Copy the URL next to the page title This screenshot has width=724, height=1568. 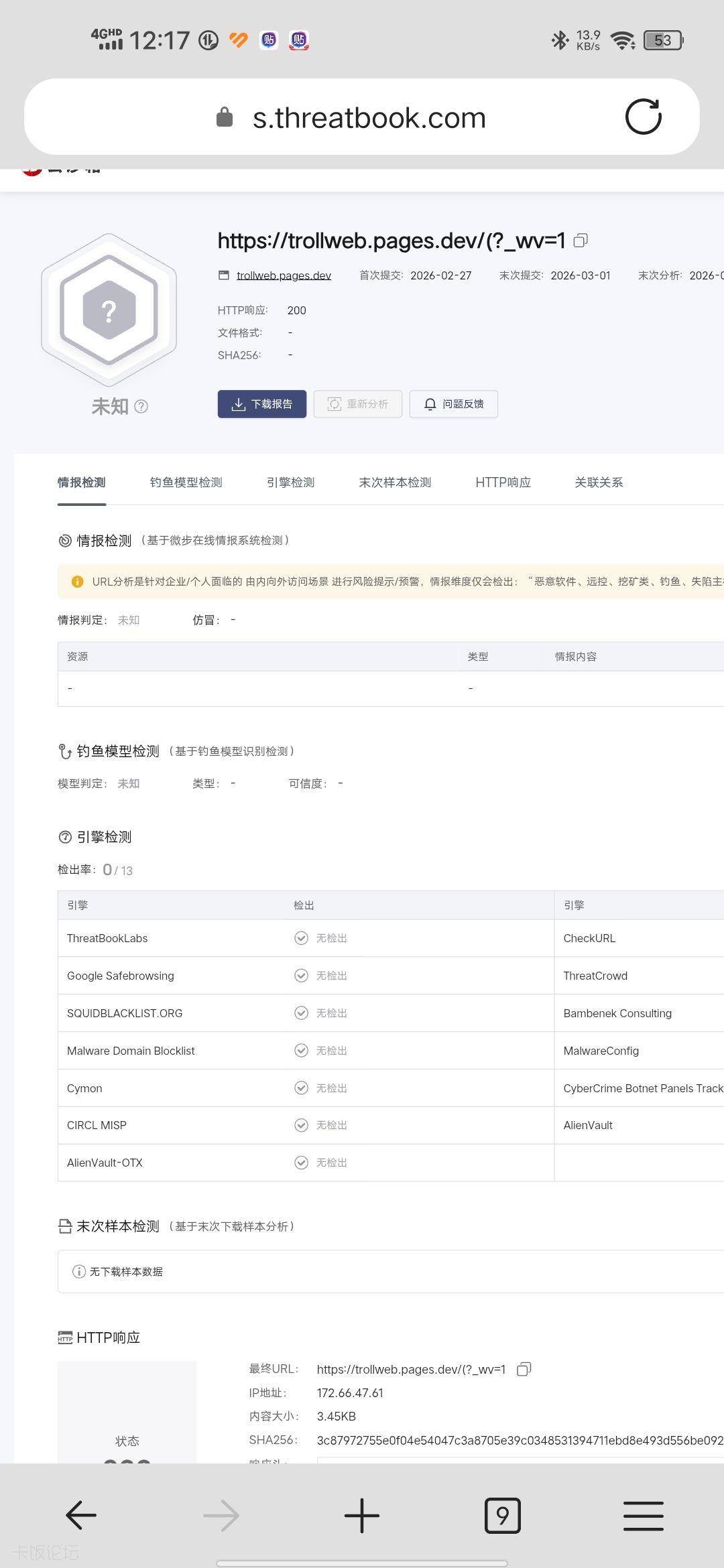[581, 241]
